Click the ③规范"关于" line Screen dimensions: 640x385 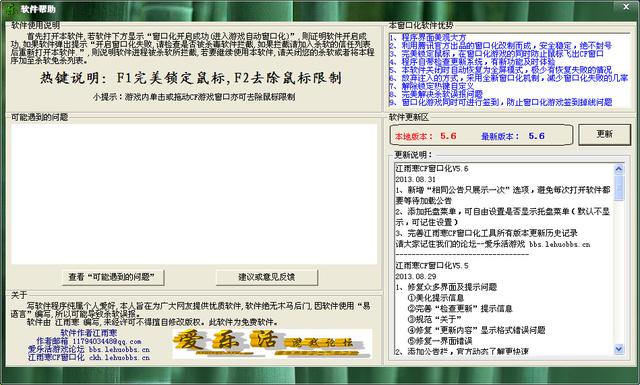434,319
